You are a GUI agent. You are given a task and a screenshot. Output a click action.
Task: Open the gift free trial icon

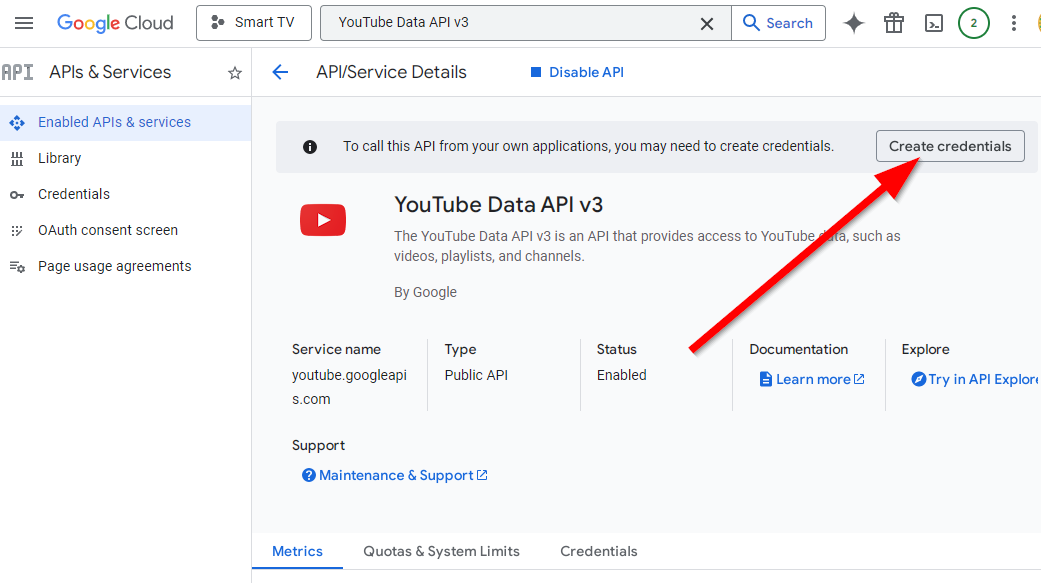(x=894, y=23)
